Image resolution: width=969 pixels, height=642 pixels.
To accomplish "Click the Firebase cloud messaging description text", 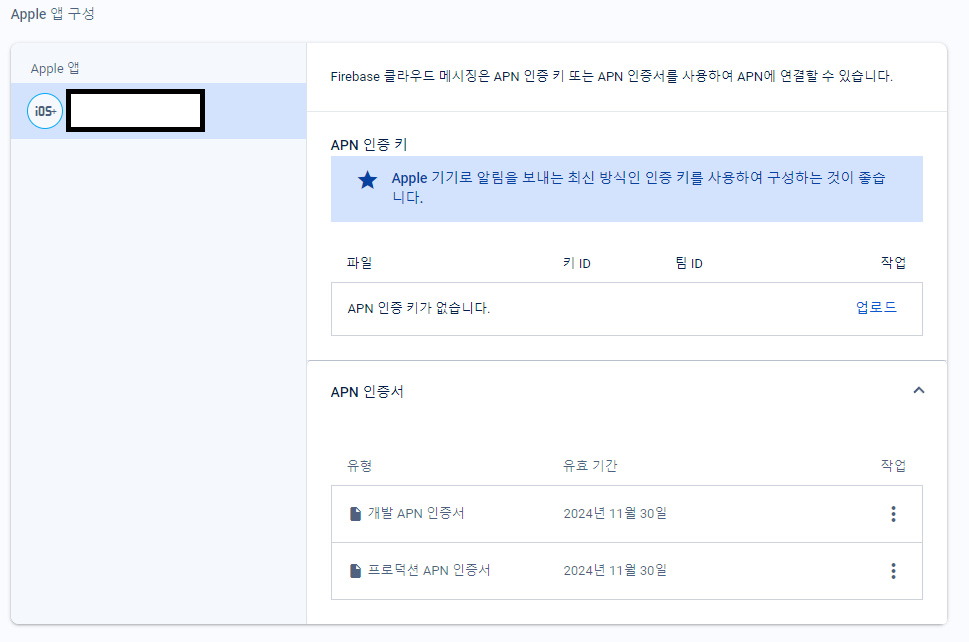I will pos(612,76).
